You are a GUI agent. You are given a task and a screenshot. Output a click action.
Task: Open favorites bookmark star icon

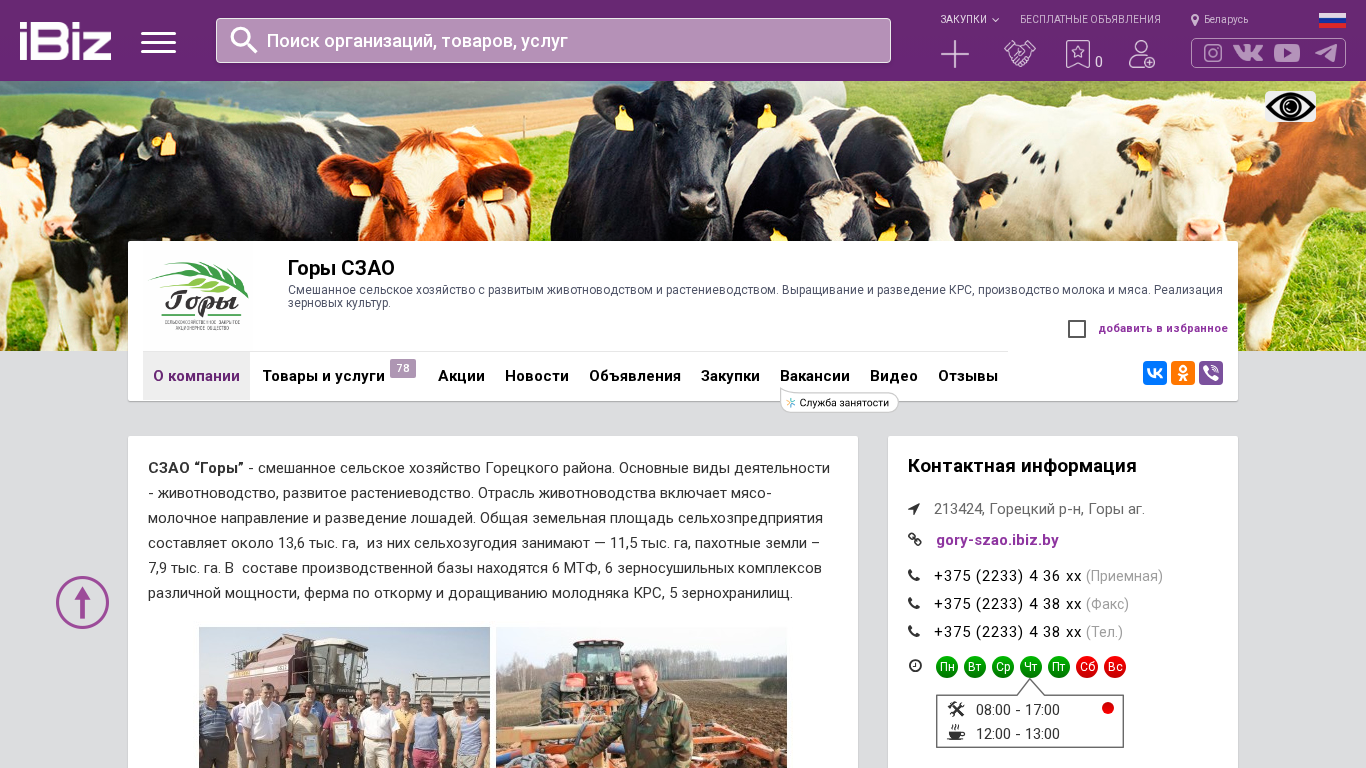click(1078, 54)
